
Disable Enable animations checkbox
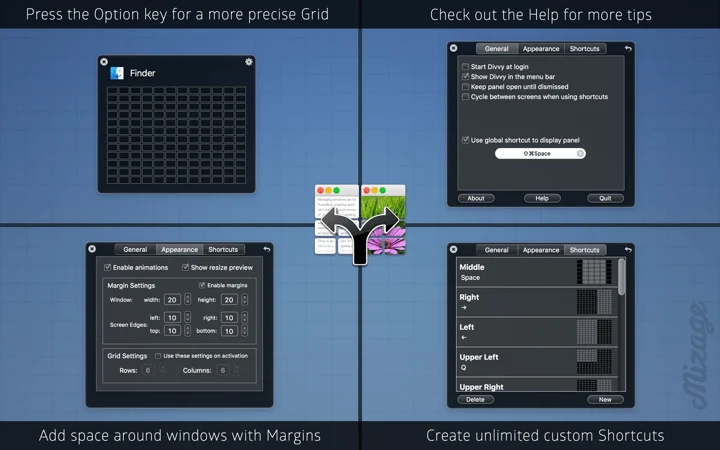point(107,267)
